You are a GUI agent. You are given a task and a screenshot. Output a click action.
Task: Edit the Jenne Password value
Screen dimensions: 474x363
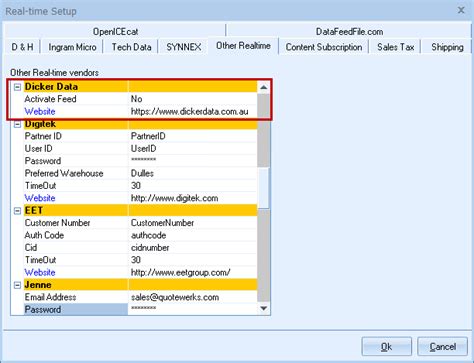coord(193,310)
